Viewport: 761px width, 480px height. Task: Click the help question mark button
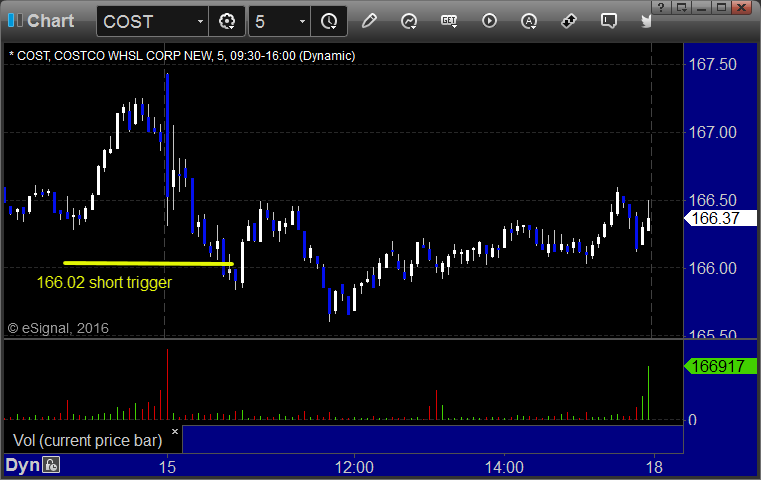tap(661, 7)
